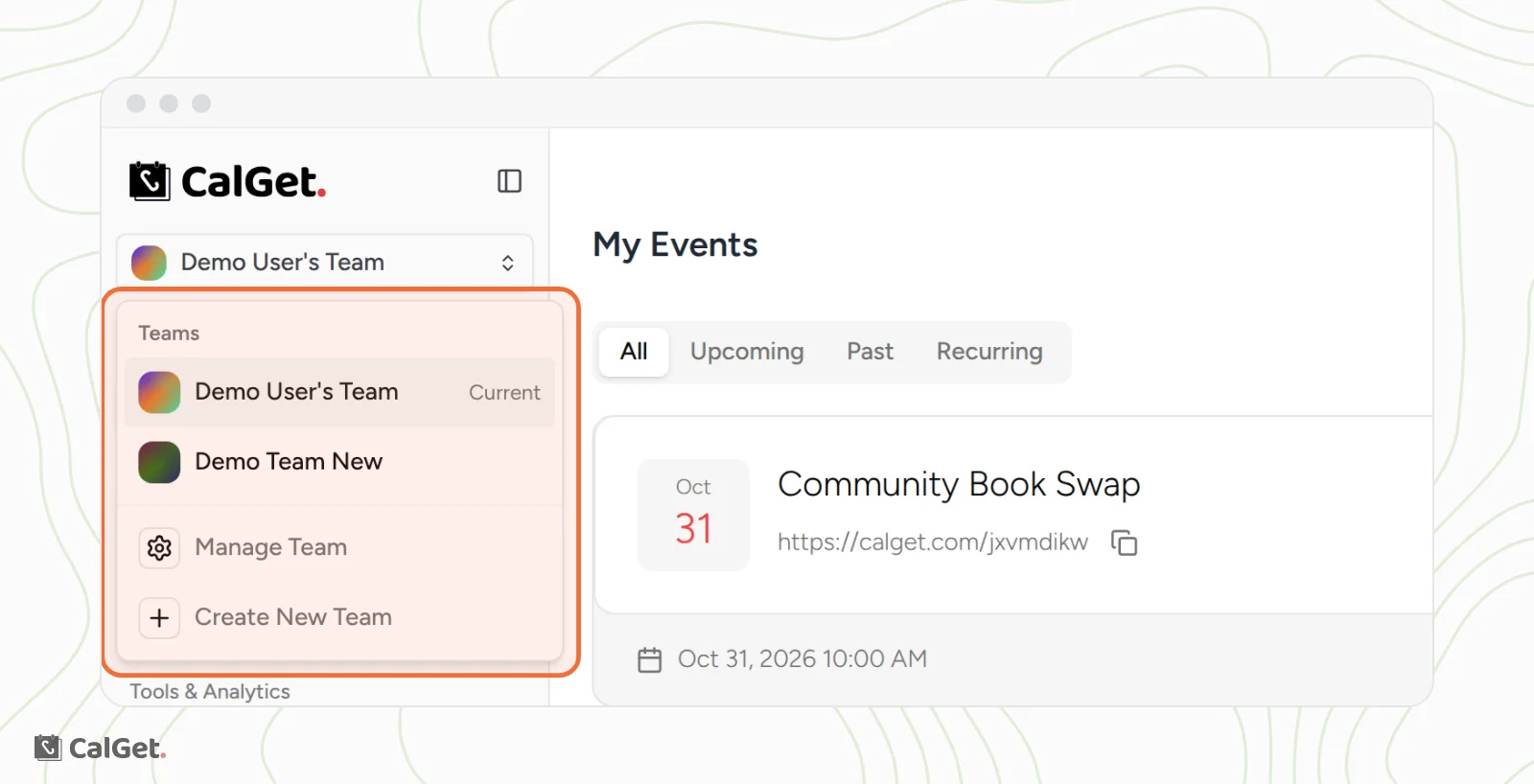Click the gear icon beside Manage Team
This screenshot has height=784, width=1534.
tap(159, 547)
